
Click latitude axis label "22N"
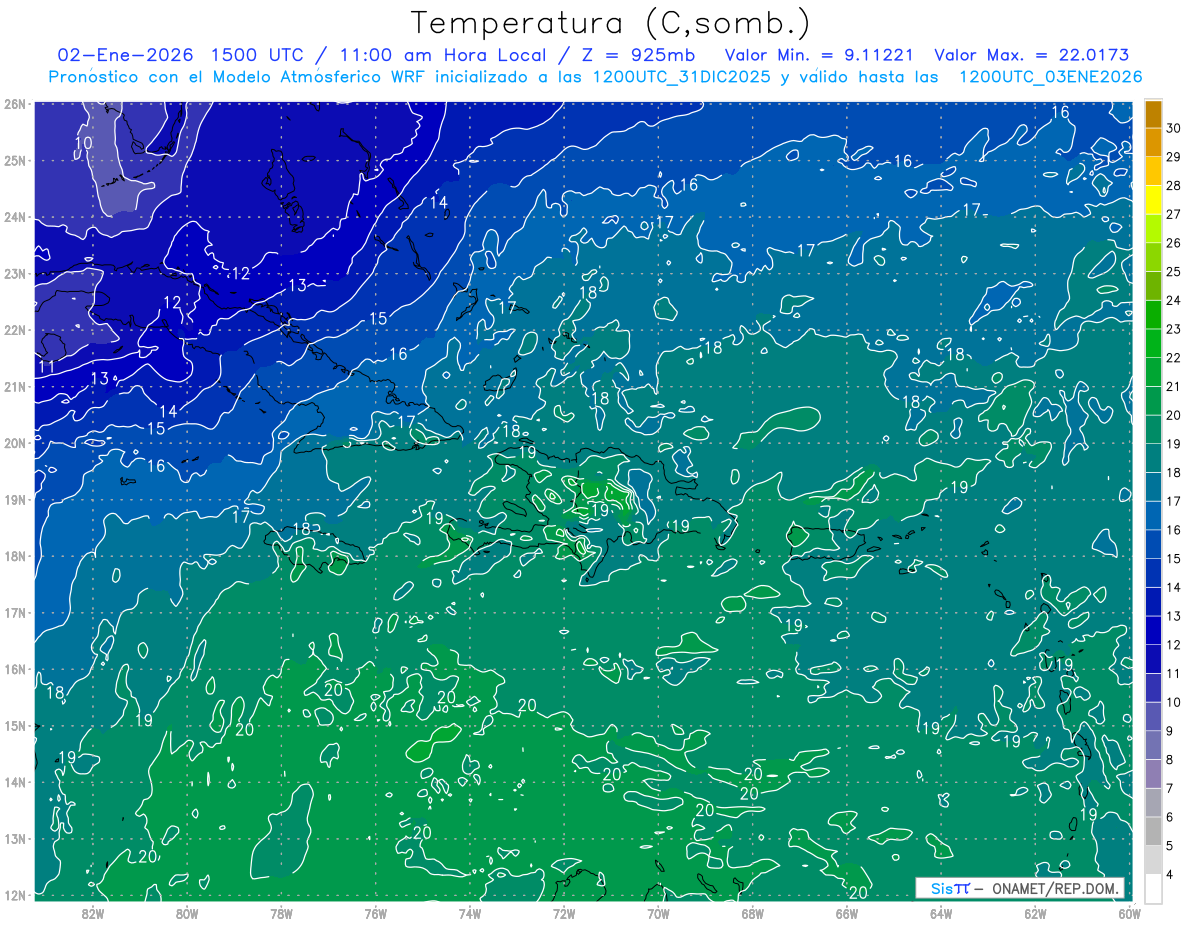tap(14, 330)
